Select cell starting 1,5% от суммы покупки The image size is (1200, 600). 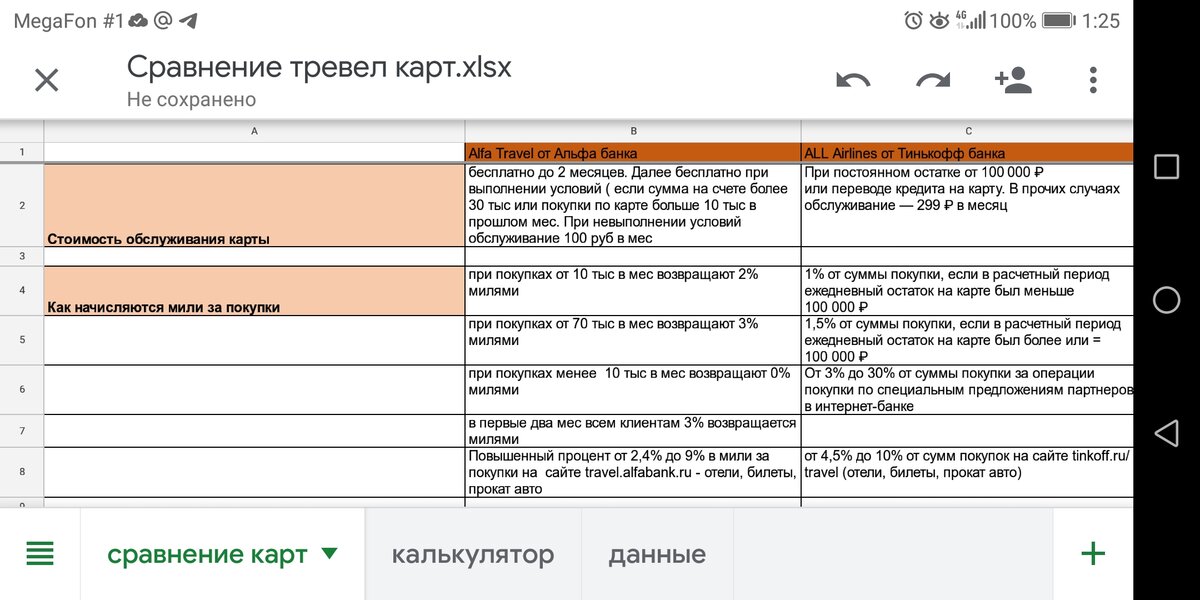[x=968, y=341]
